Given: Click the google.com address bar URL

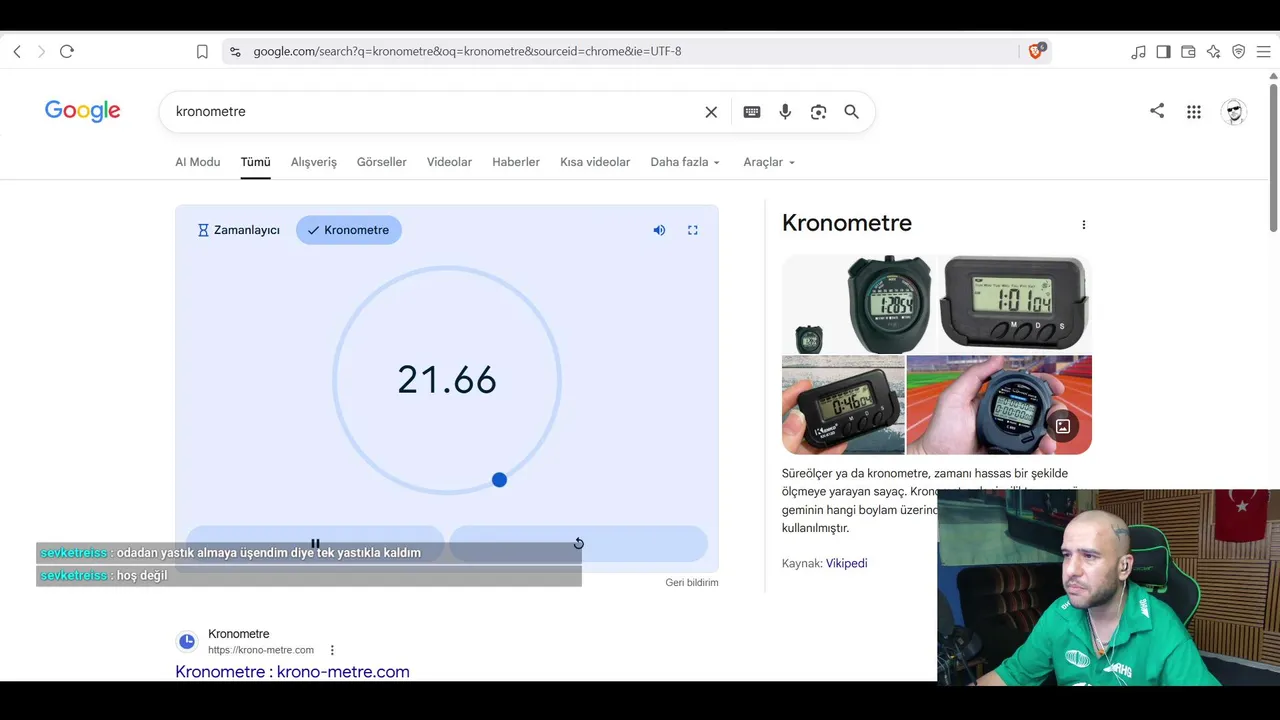Looking at the screenshot, I should 467,51.
